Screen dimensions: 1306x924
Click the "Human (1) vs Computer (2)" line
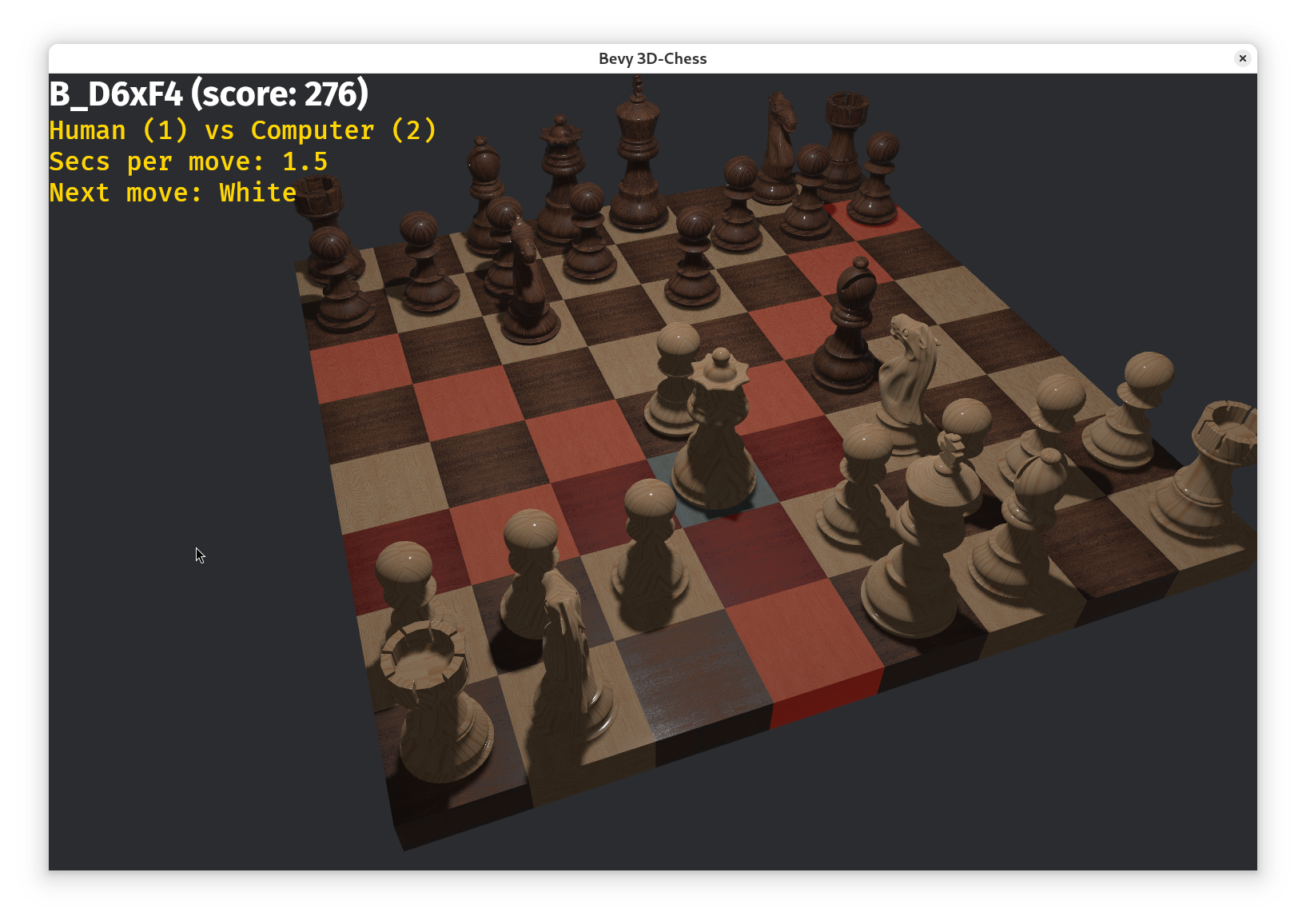(x=243, y=130)
